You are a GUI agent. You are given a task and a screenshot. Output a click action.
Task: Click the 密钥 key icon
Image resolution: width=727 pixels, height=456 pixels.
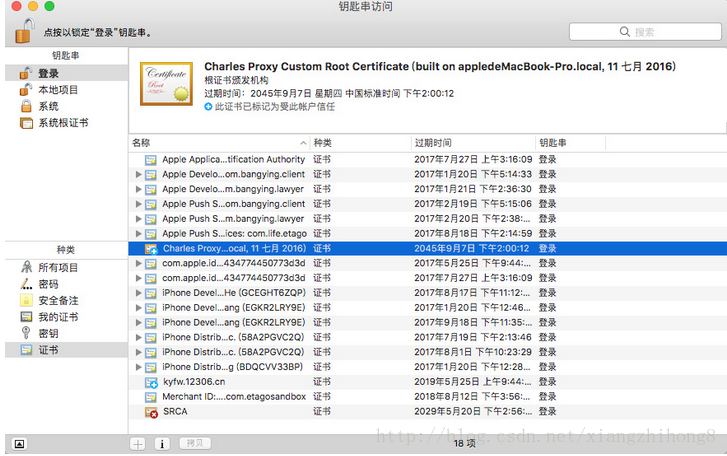click(26, 333)
